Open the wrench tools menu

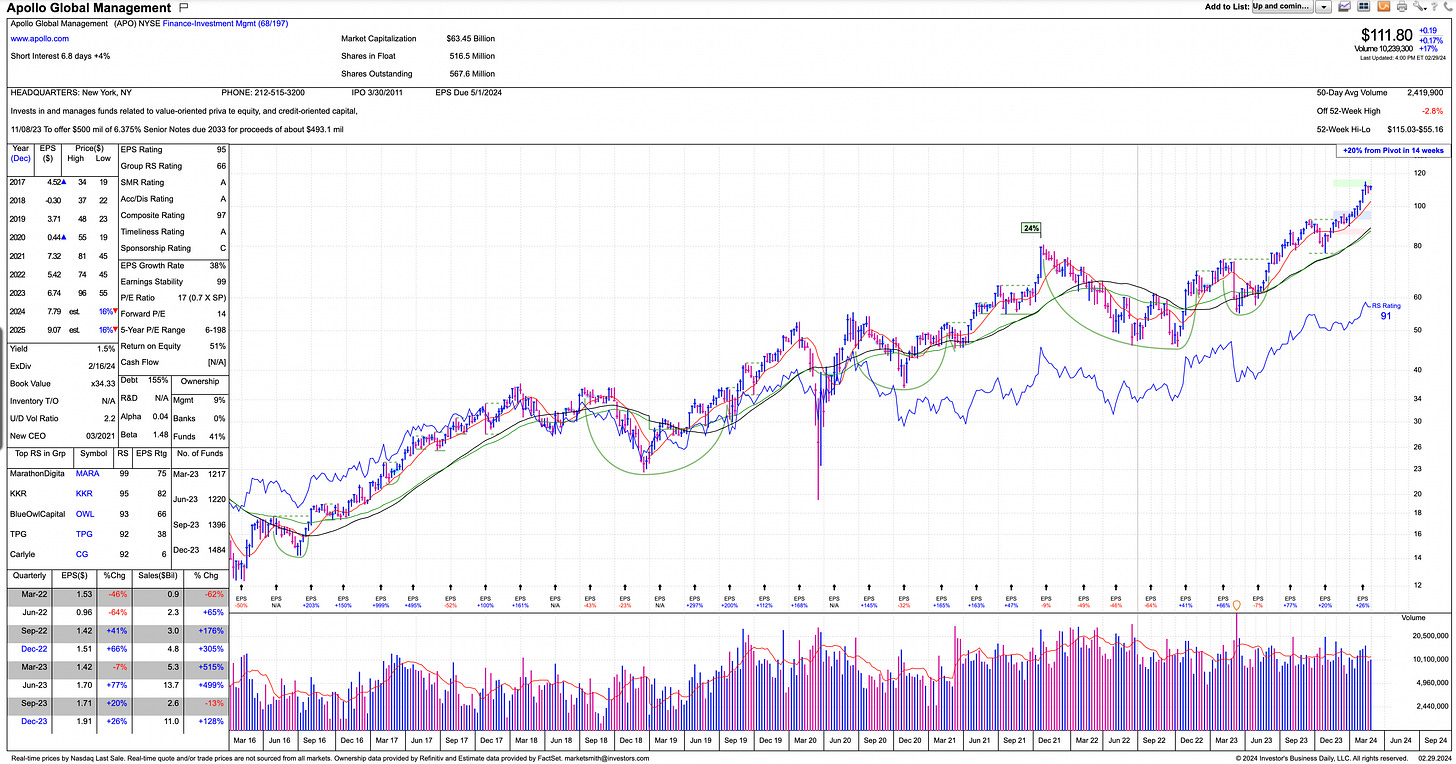[x=1421, y=6]
